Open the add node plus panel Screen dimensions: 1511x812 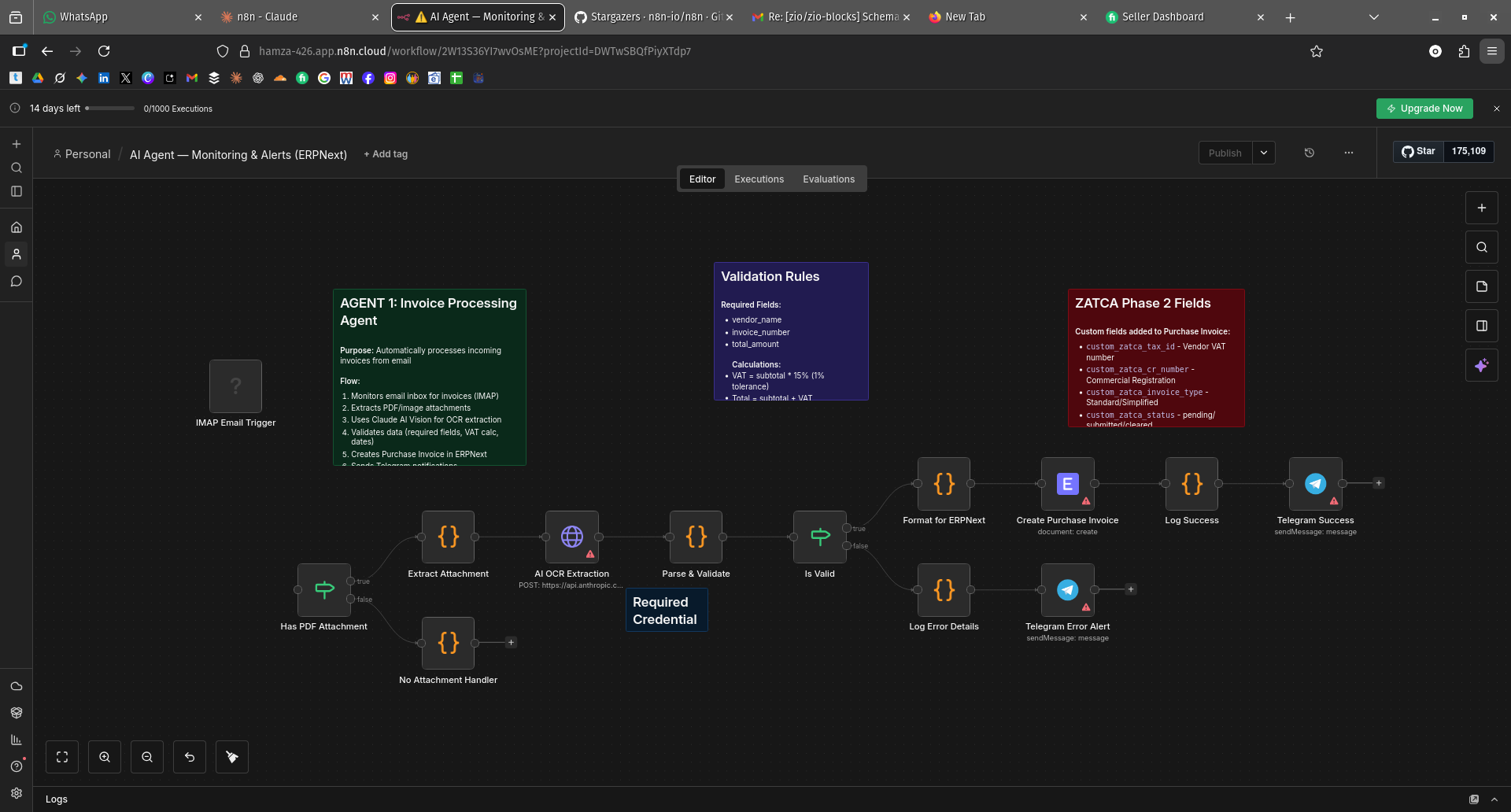(x=1481, y=208)
